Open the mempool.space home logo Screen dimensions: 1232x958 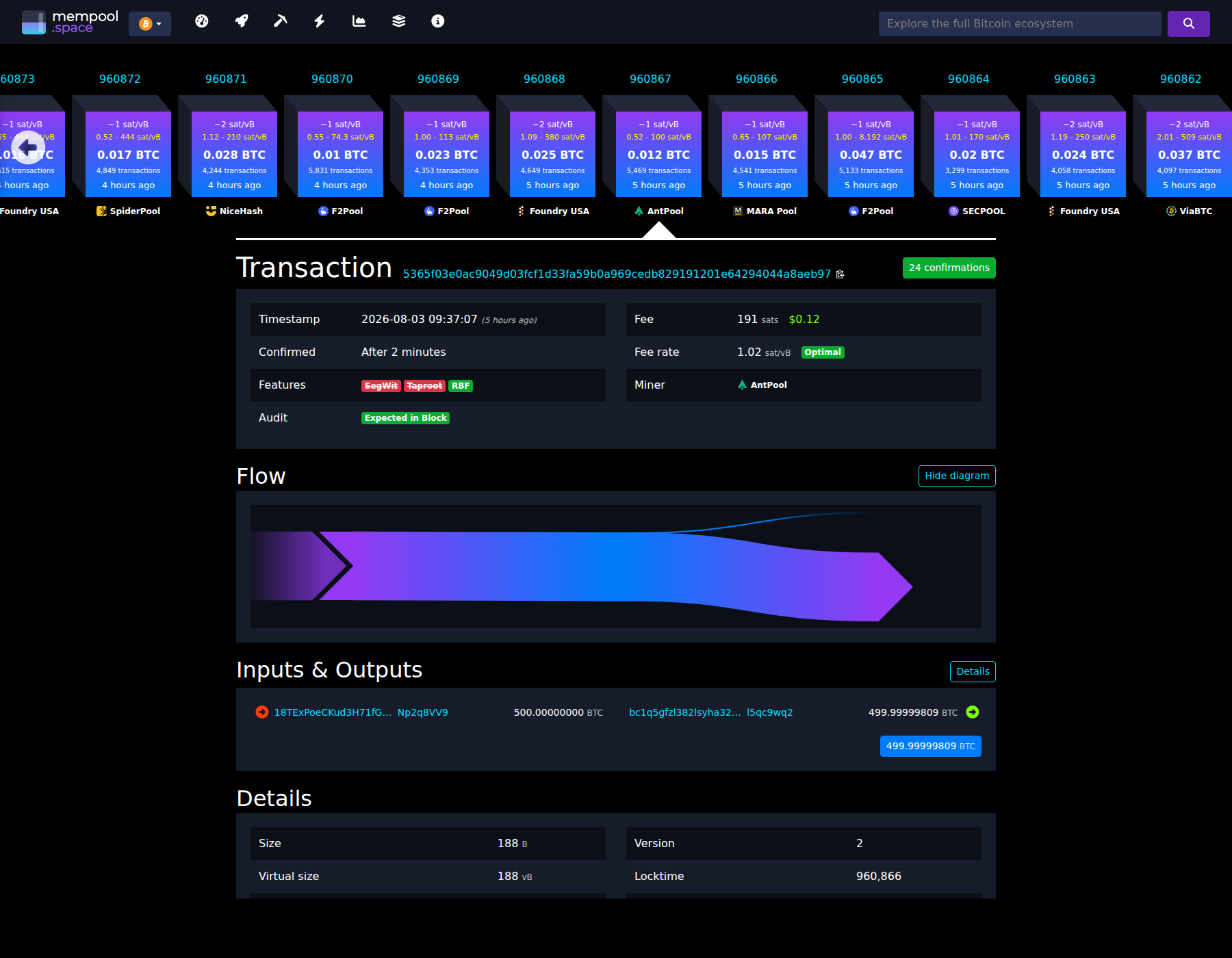(70, 22)
